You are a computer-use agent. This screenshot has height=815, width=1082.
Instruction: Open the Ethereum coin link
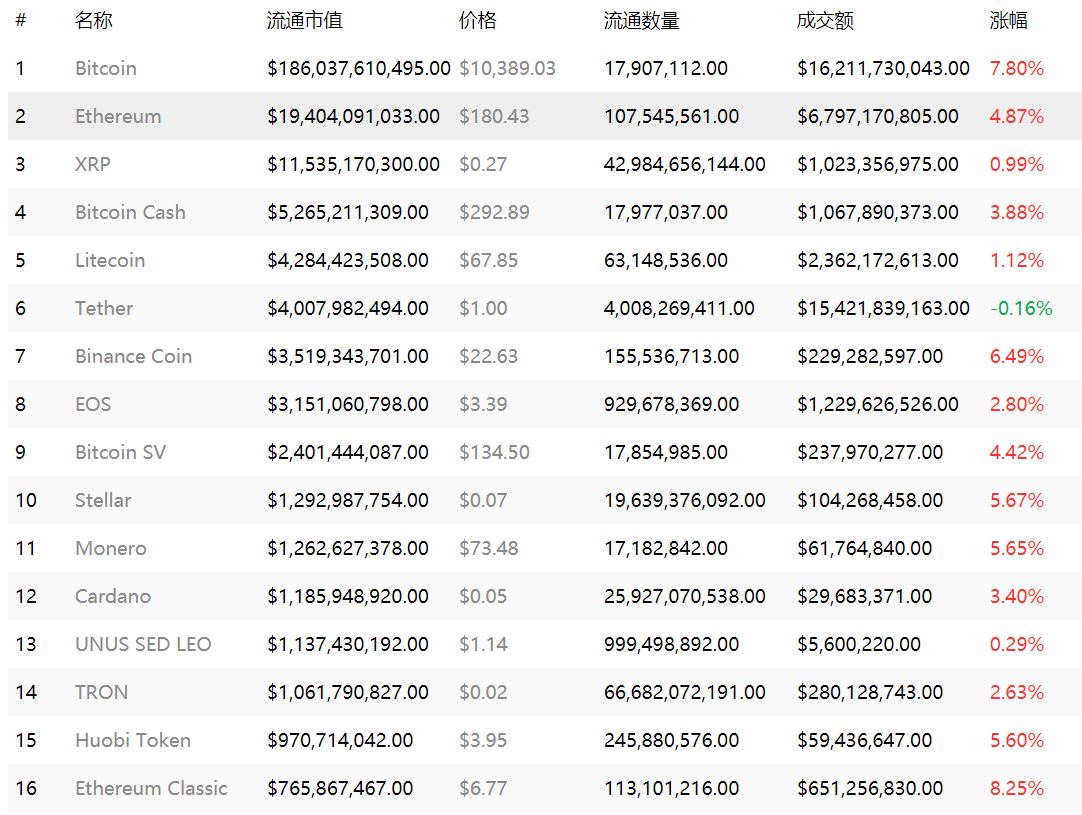[x=118, y=117]
